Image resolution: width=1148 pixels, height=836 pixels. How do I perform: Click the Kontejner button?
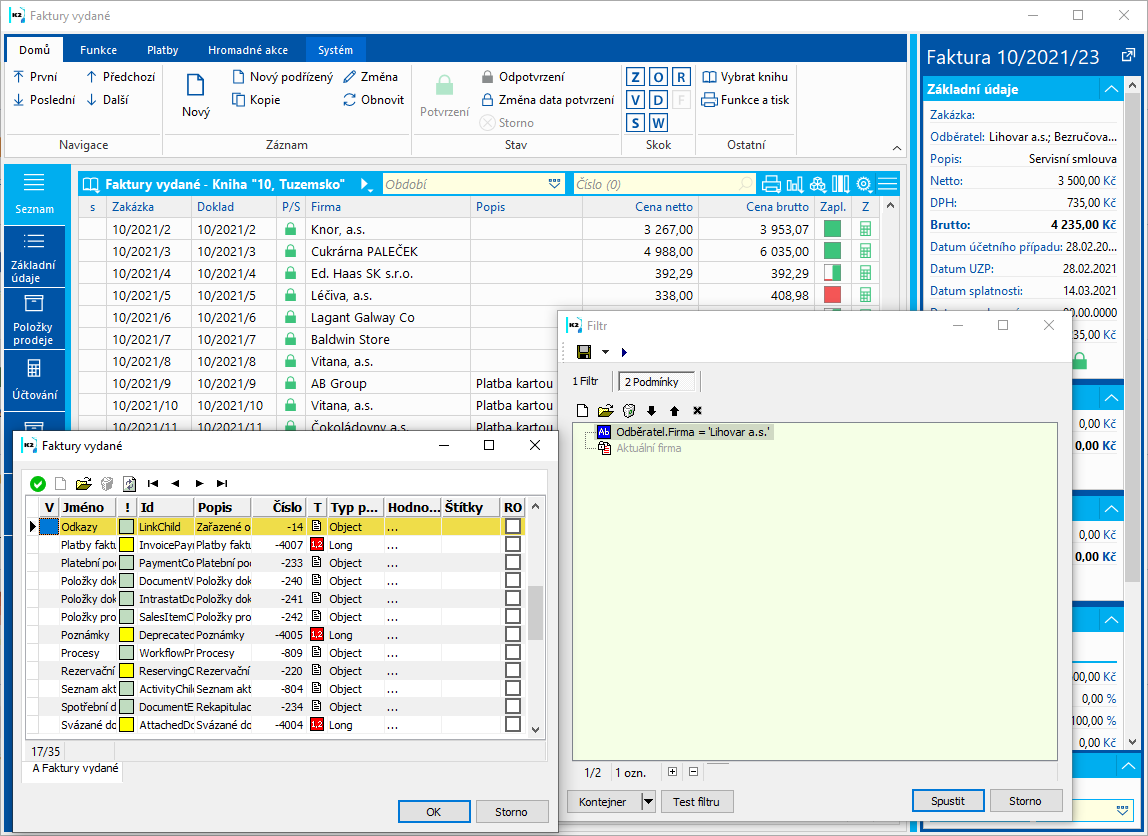coord(603,802)
